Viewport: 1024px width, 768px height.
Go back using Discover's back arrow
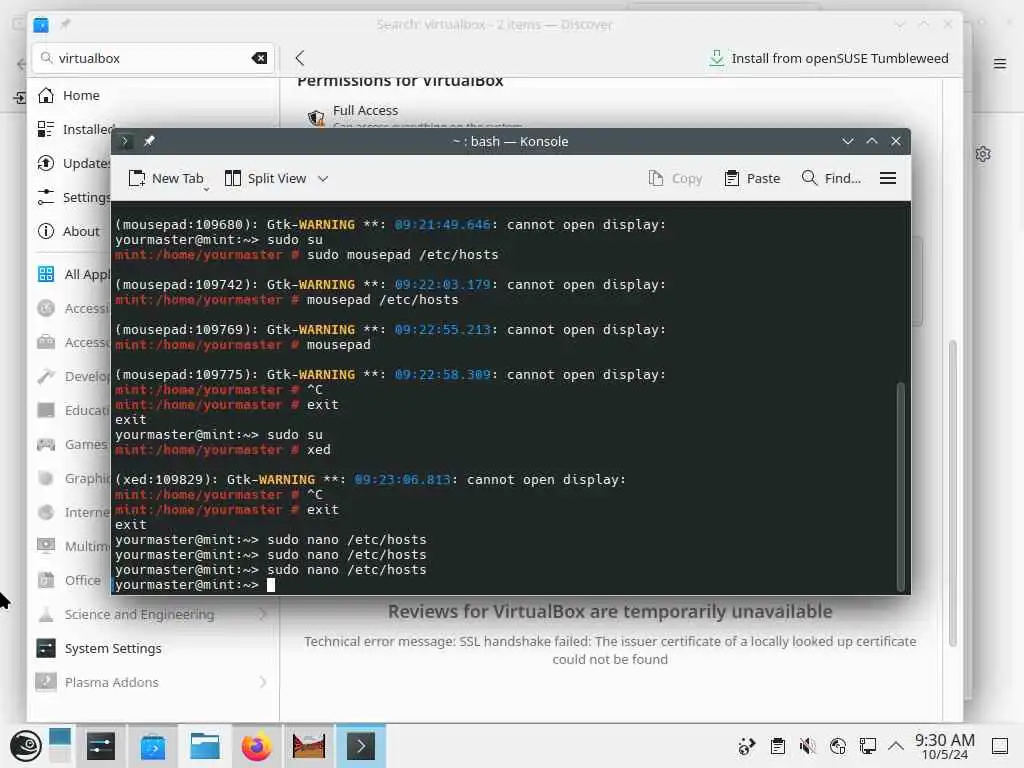point(300,58)
